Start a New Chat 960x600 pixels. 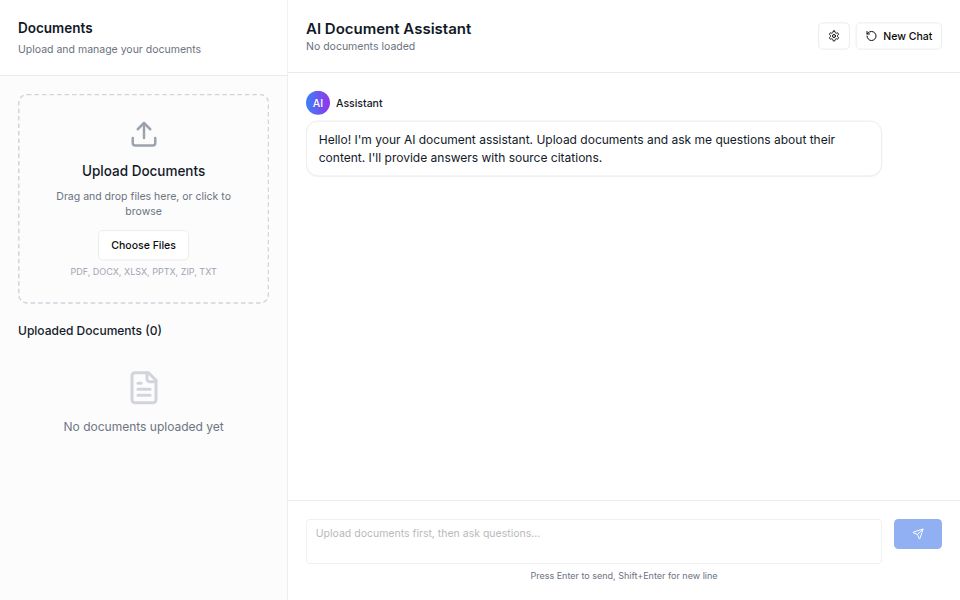pyautogui.click(x=897, y=35)
